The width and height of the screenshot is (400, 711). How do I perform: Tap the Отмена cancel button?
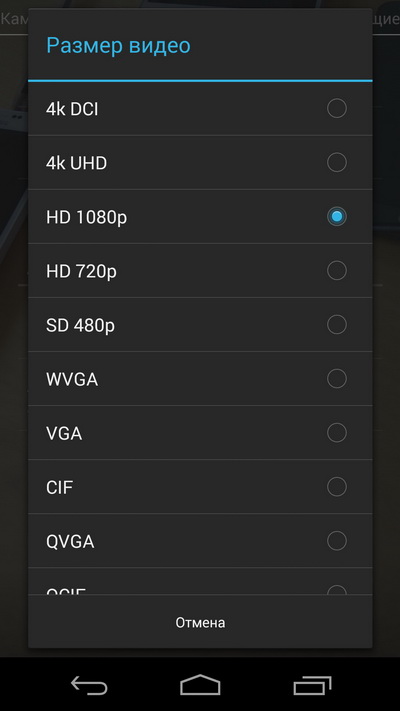pos(200,622)
